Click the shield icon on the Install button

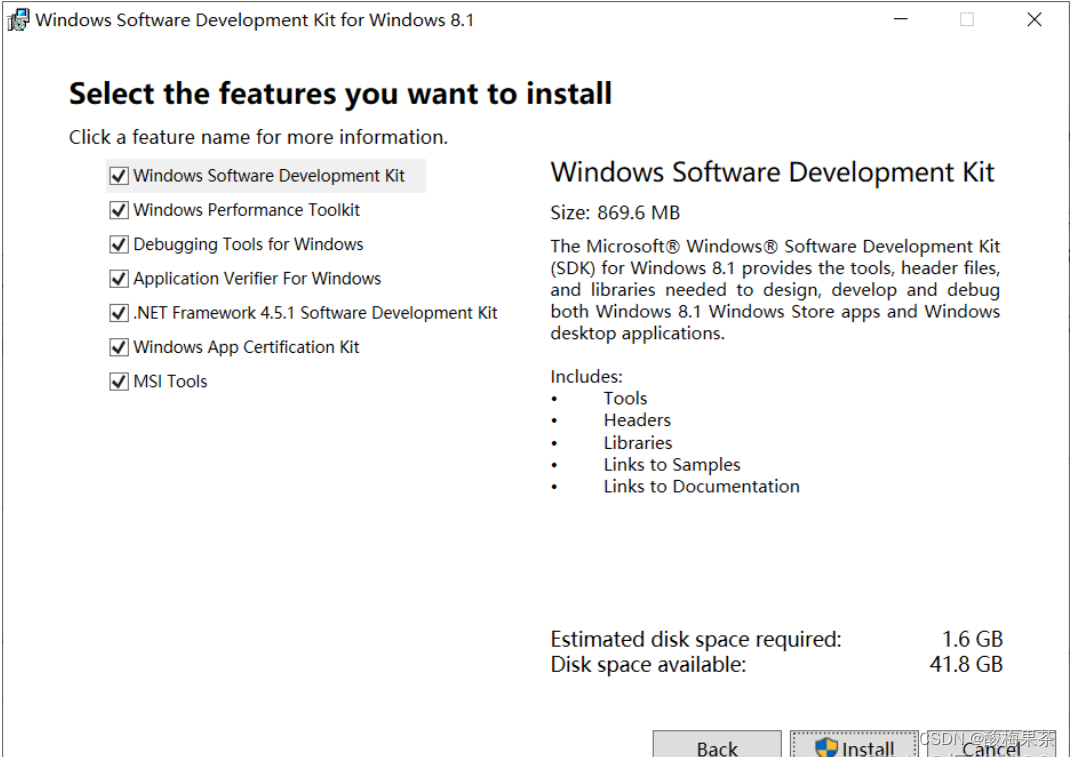pos(826,747)
